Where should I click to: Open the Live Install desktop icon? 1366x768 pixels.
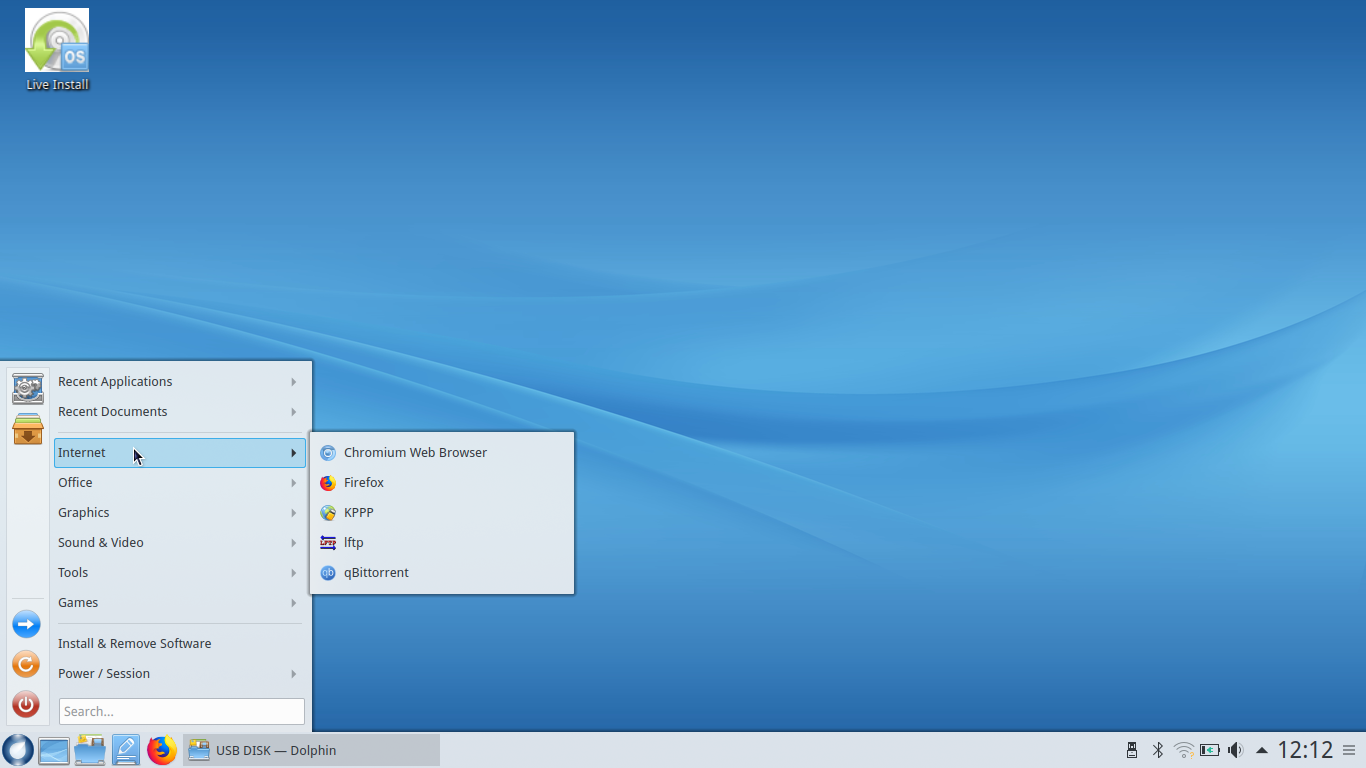coord(57,50)
